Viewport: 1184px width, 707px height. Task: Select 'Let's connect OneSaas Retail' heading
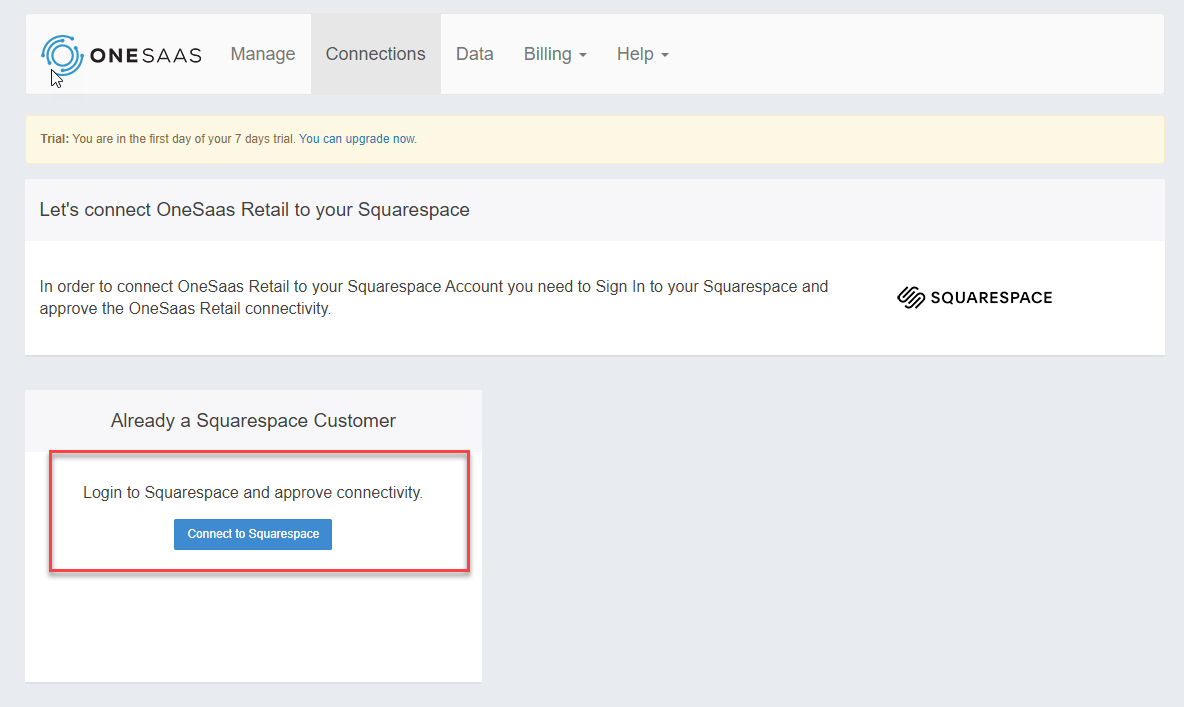(254, 210)
